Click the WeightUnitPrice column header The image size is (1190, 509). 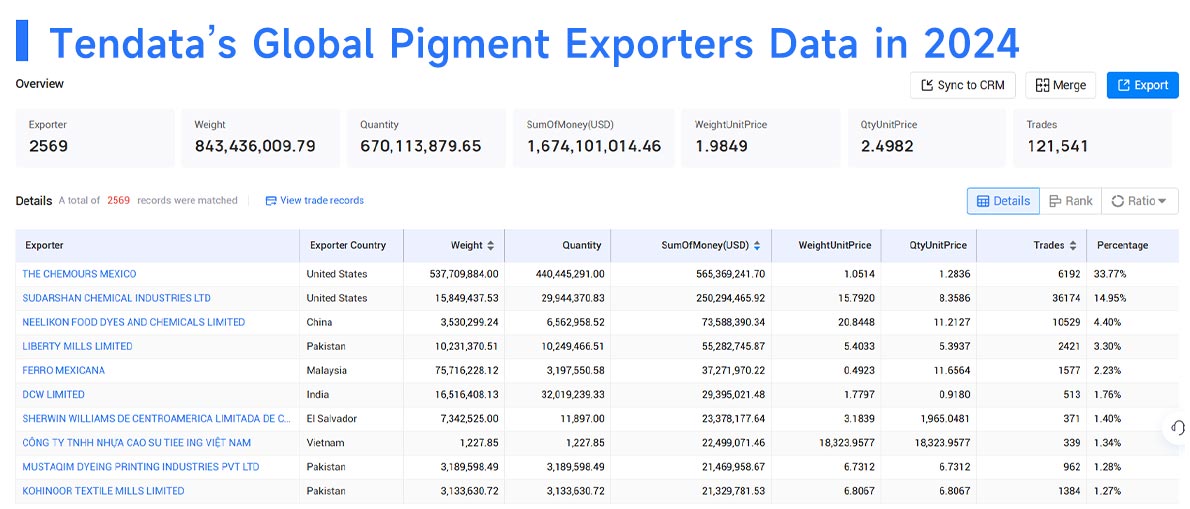pos(826,246)
